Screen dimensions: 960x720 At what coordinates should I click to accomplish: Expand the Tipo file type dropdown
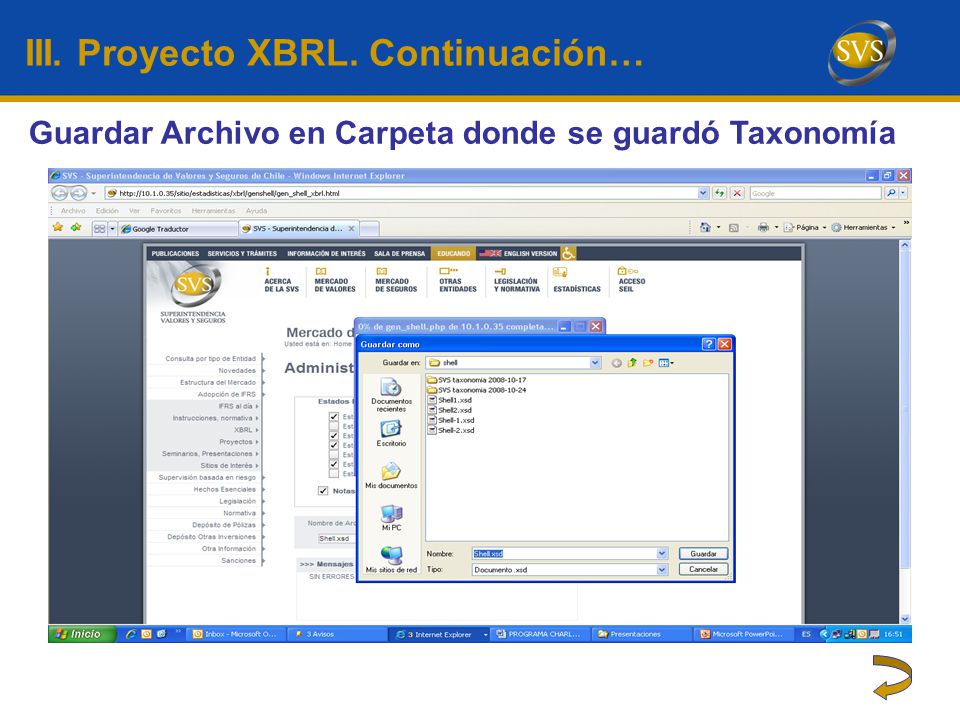(662, 569)
